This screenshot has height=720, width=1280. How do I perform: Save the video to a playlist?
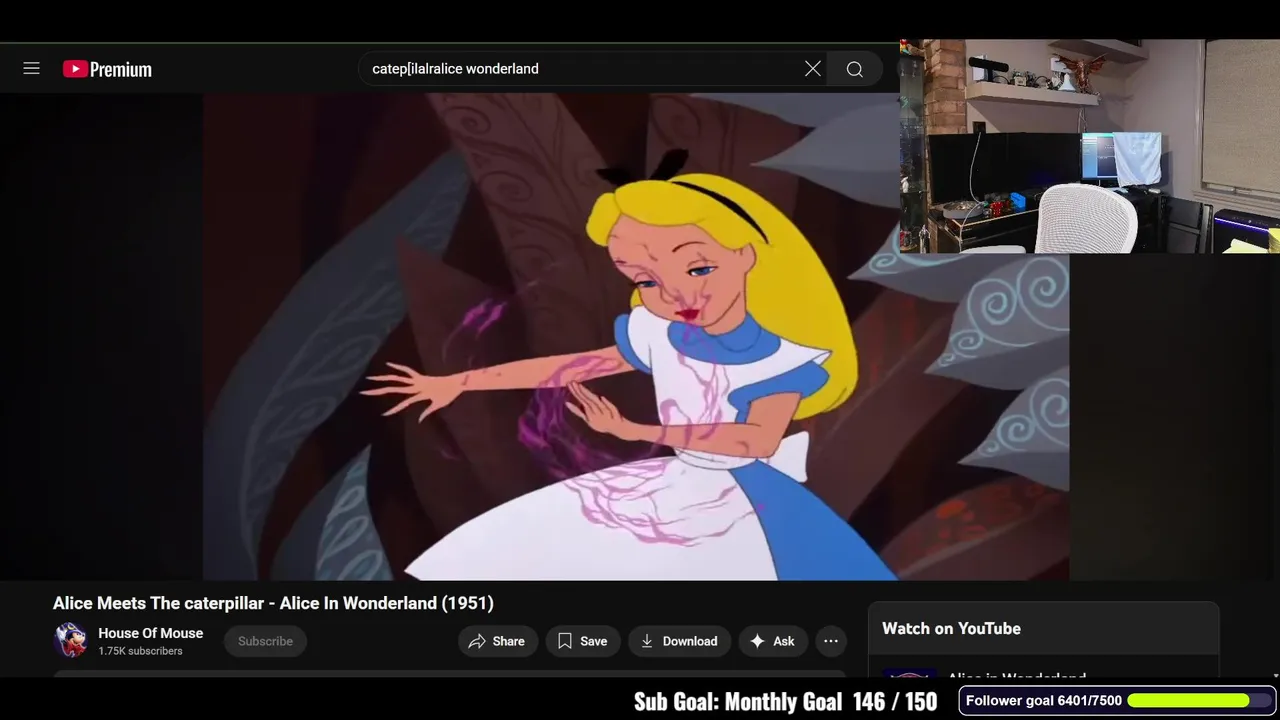coord(583,641)
